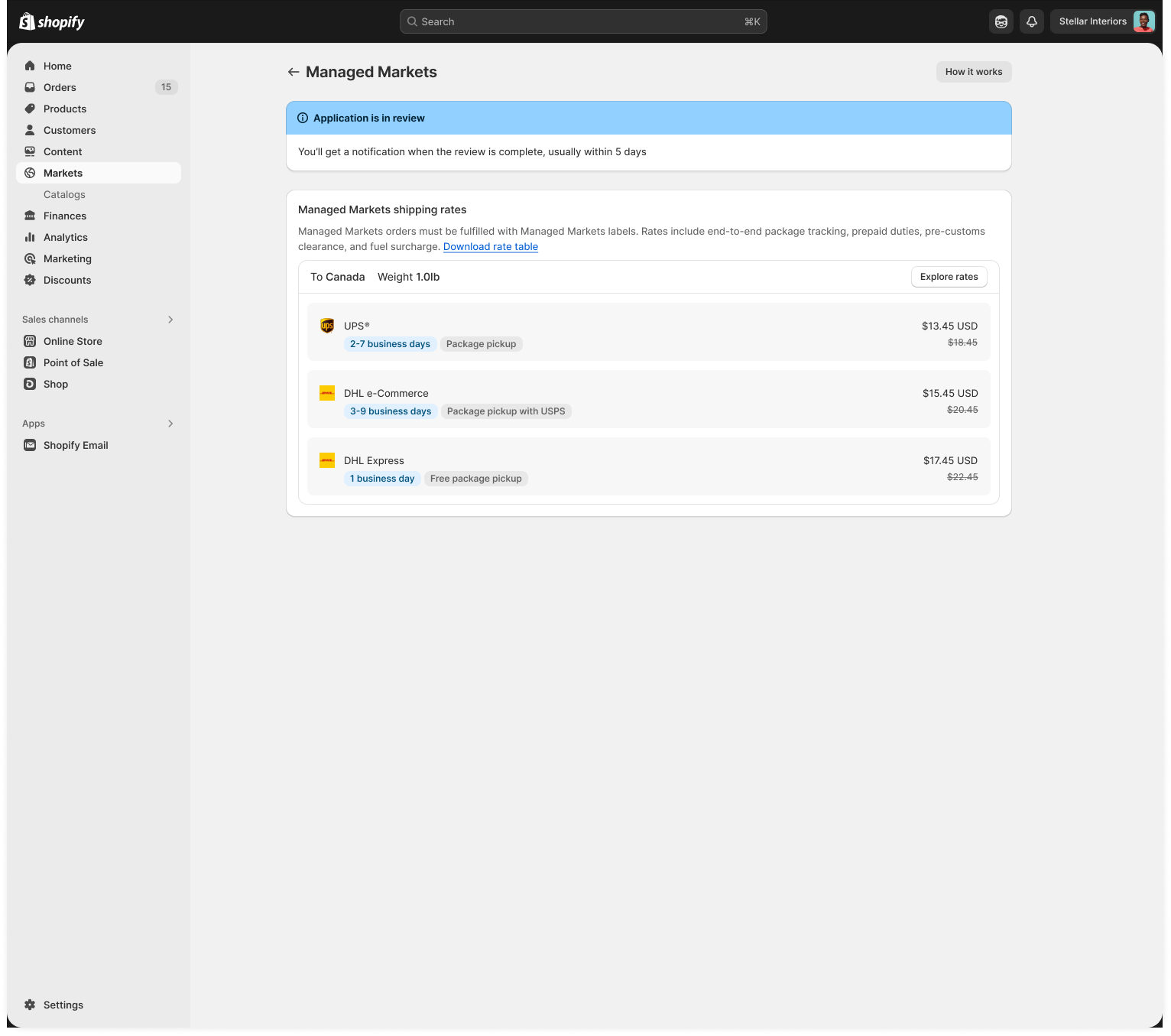The height and width of the screenshot is (1036, 1171).
Task: Select Catalogs under Markets
Action: 64,194
